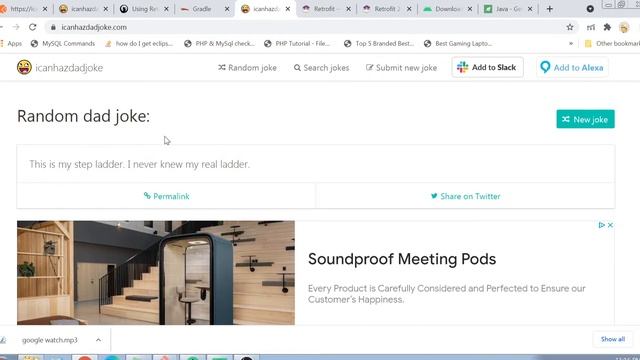Open the PHP Tutorial bookmark
The image size is (640, 360).
tap(297, 44)
